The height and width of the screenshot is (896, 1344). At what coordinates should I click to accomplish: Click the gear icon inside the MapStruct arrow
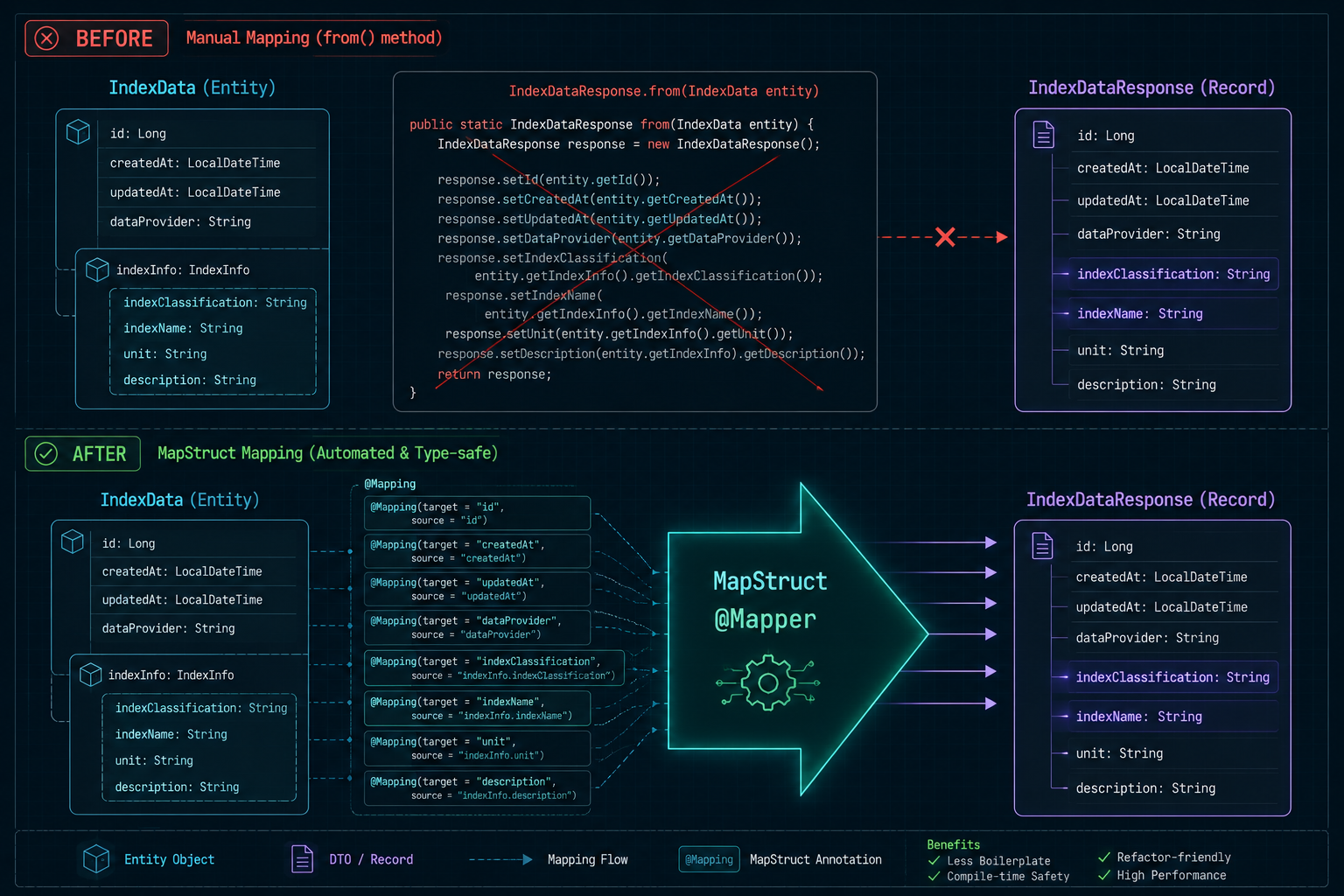(767, 683)
